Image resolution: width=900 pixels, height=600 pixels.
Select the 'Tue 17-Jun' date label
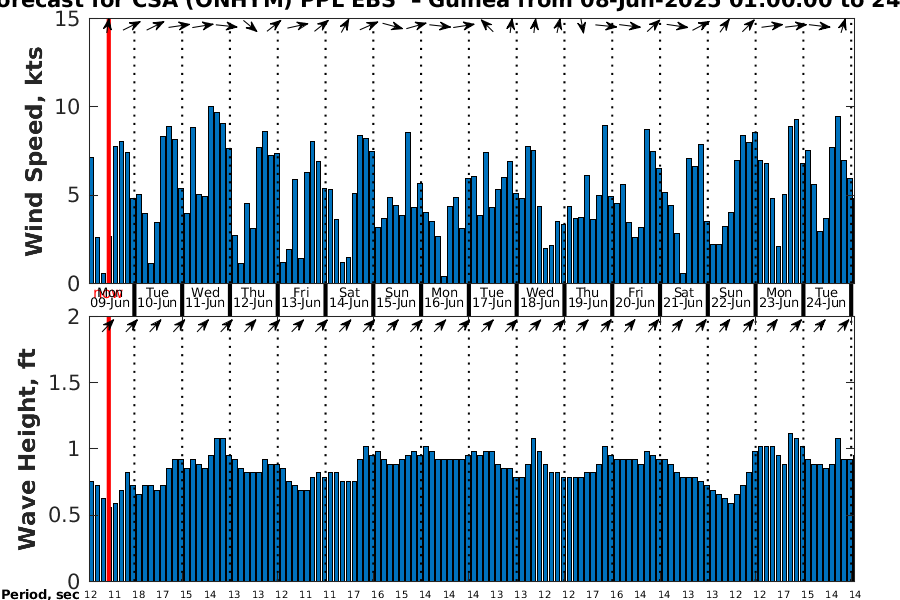492,298
